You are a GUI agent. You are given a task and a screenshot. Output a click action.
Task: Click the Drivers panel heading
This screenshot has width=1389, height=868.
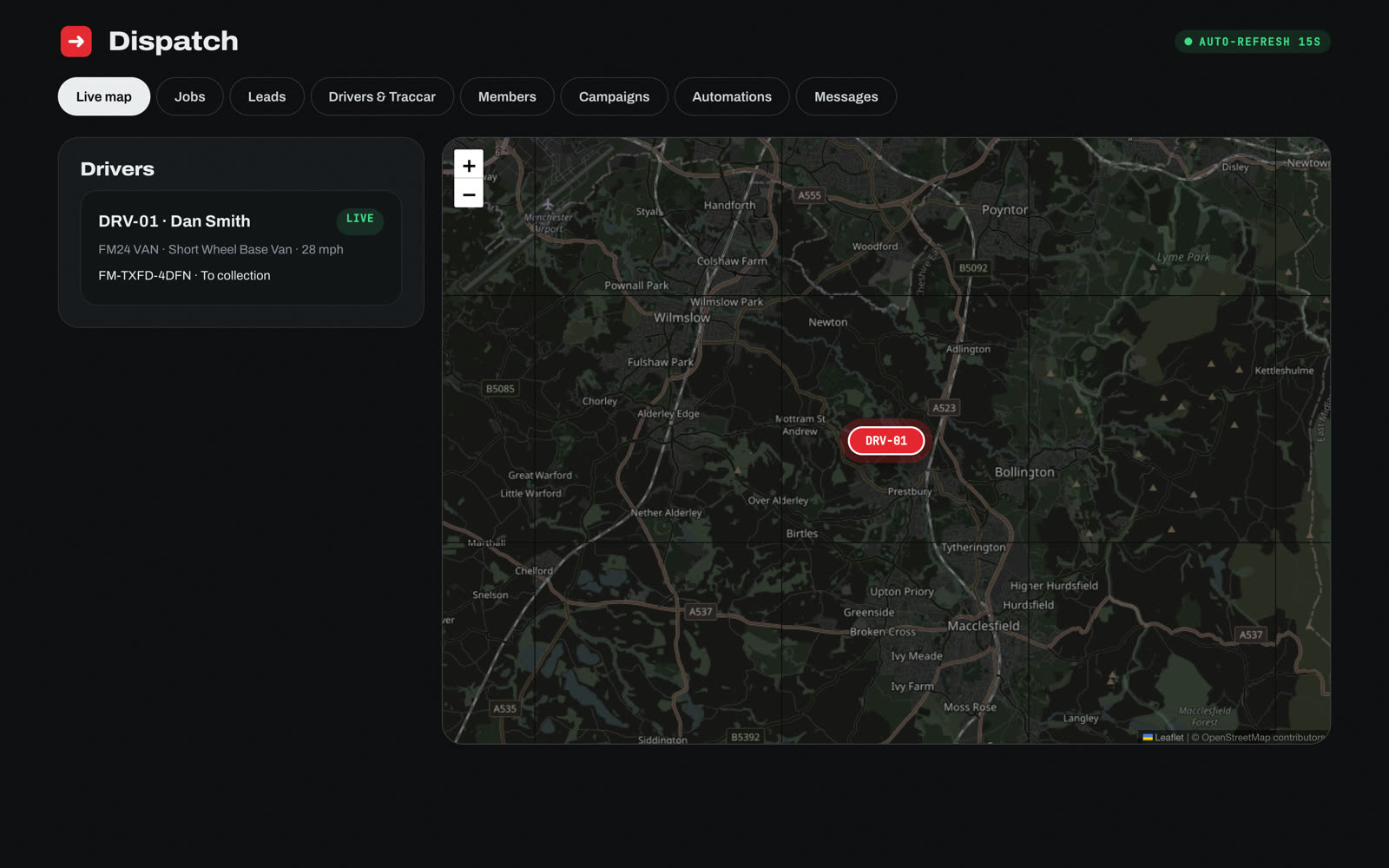[x=117, y=169]
